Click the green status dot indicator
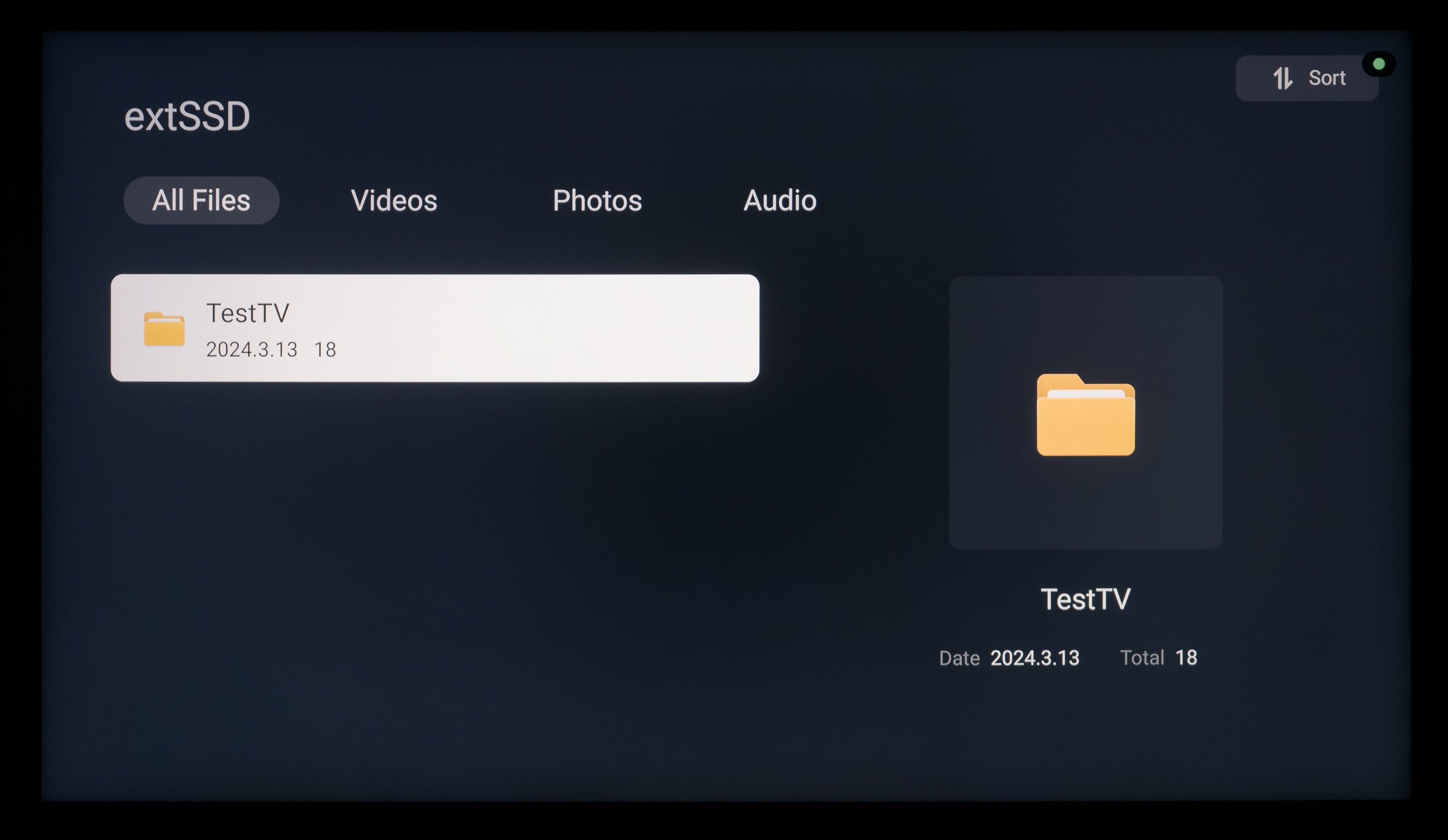 [1378, 64]
